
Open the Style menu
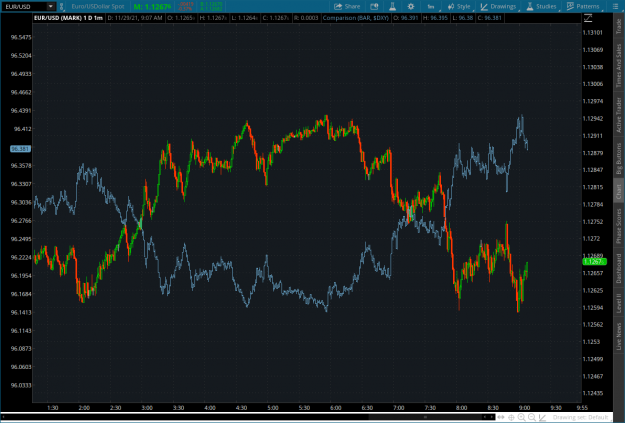point(459,6)
